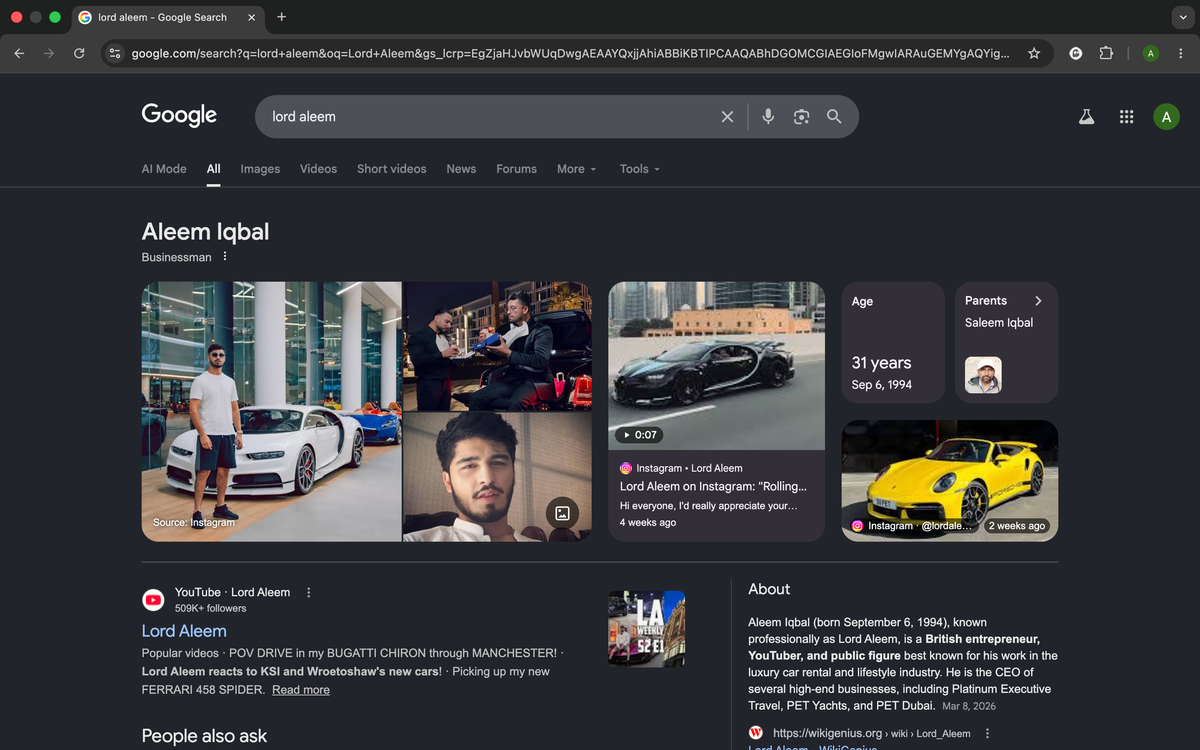Open Search Labs flask icon
The height and width of the screenshot is (750, 1200).
[1087, 117]
